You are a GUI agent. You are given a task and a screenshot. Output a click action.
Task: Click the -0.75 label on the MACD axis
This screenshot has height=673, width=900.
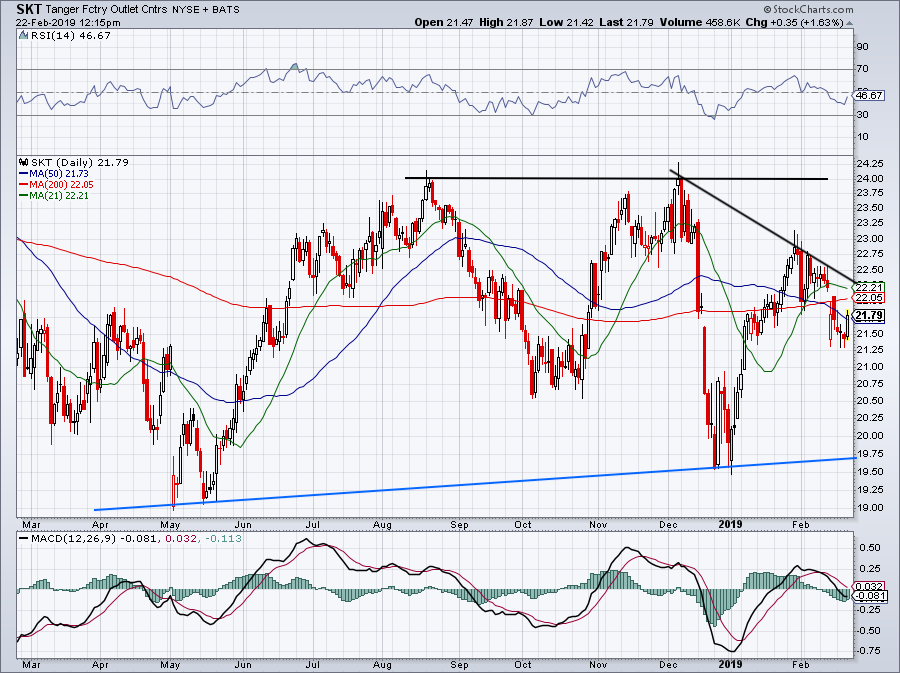(x=869, y=651)
